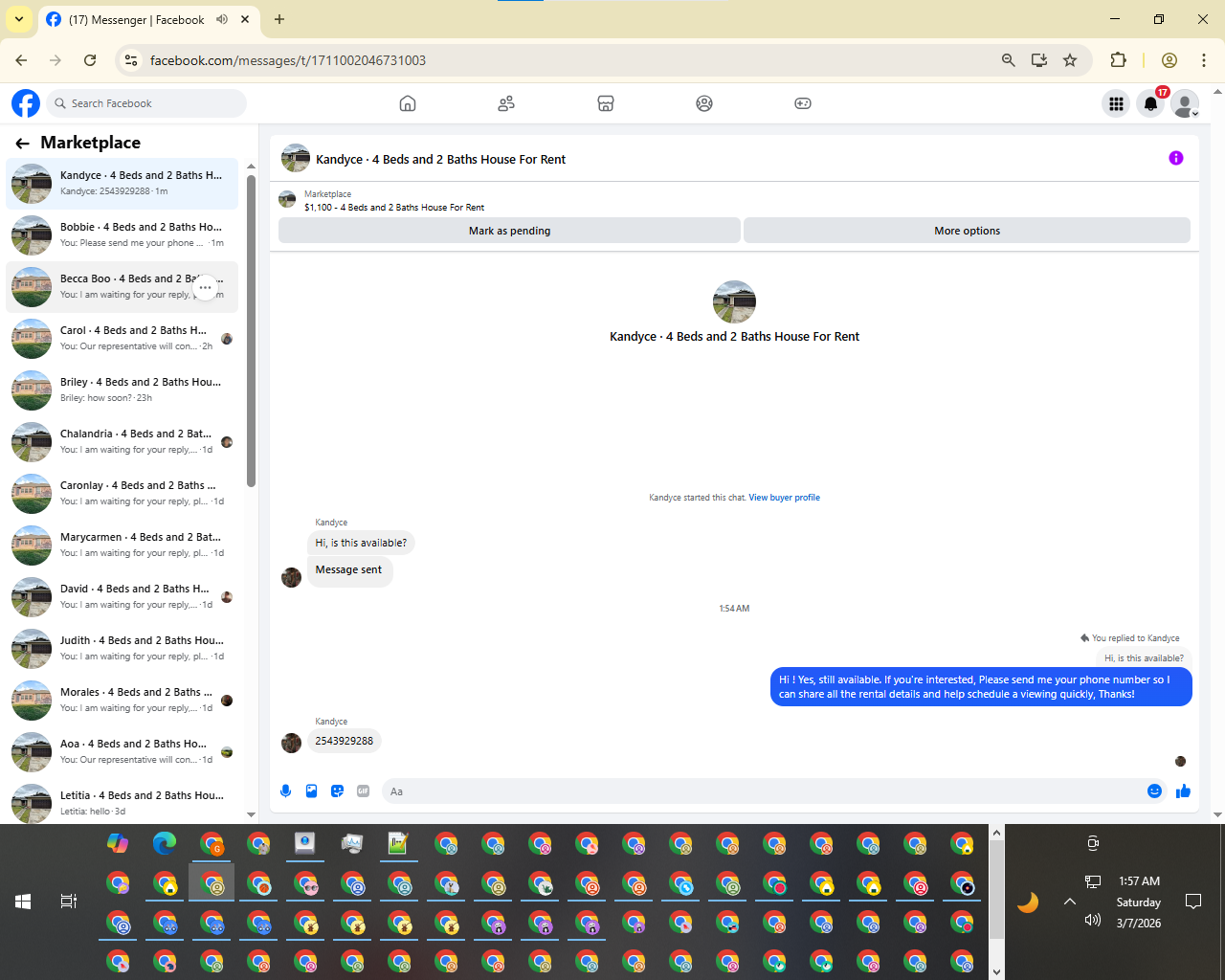Open the emoji picker in message box
This screenshot has width=1225, height=980.
click(x=1154, y=791)
